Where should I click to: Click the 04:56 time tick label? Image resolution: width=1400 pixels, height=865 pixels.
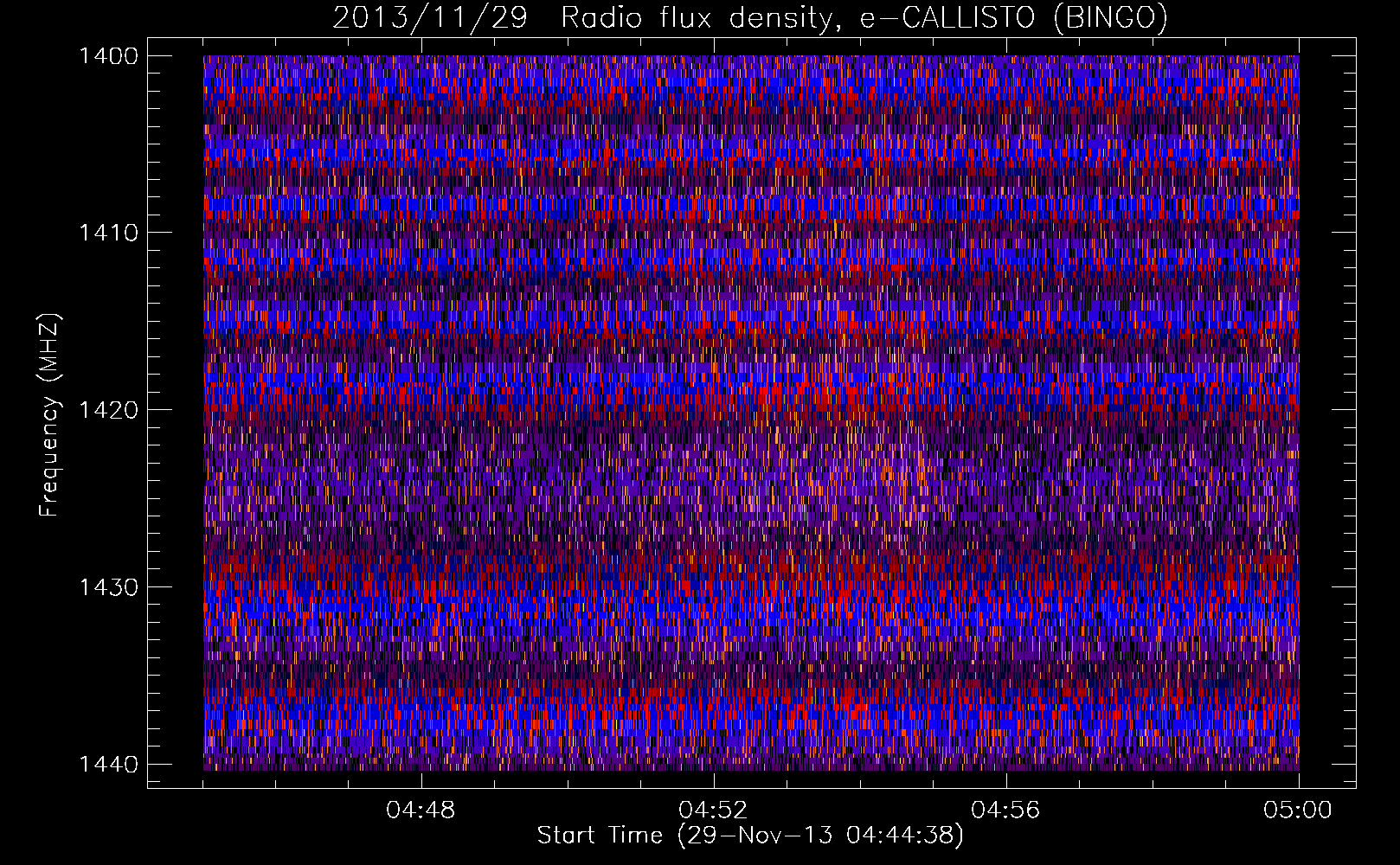coord(1005,811)
